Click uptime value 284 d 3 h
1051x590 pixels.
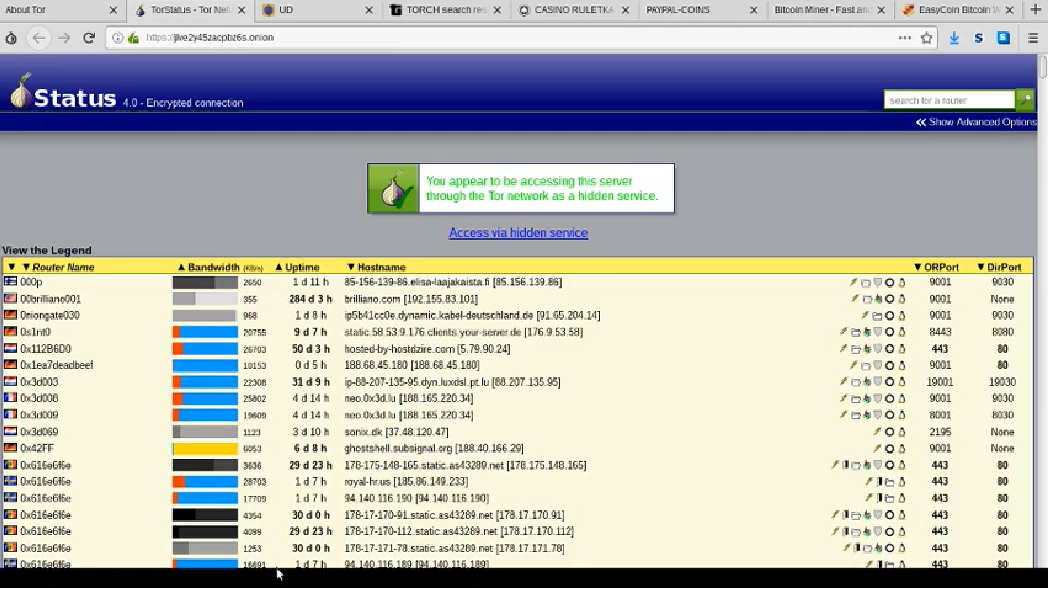[310, 299]
